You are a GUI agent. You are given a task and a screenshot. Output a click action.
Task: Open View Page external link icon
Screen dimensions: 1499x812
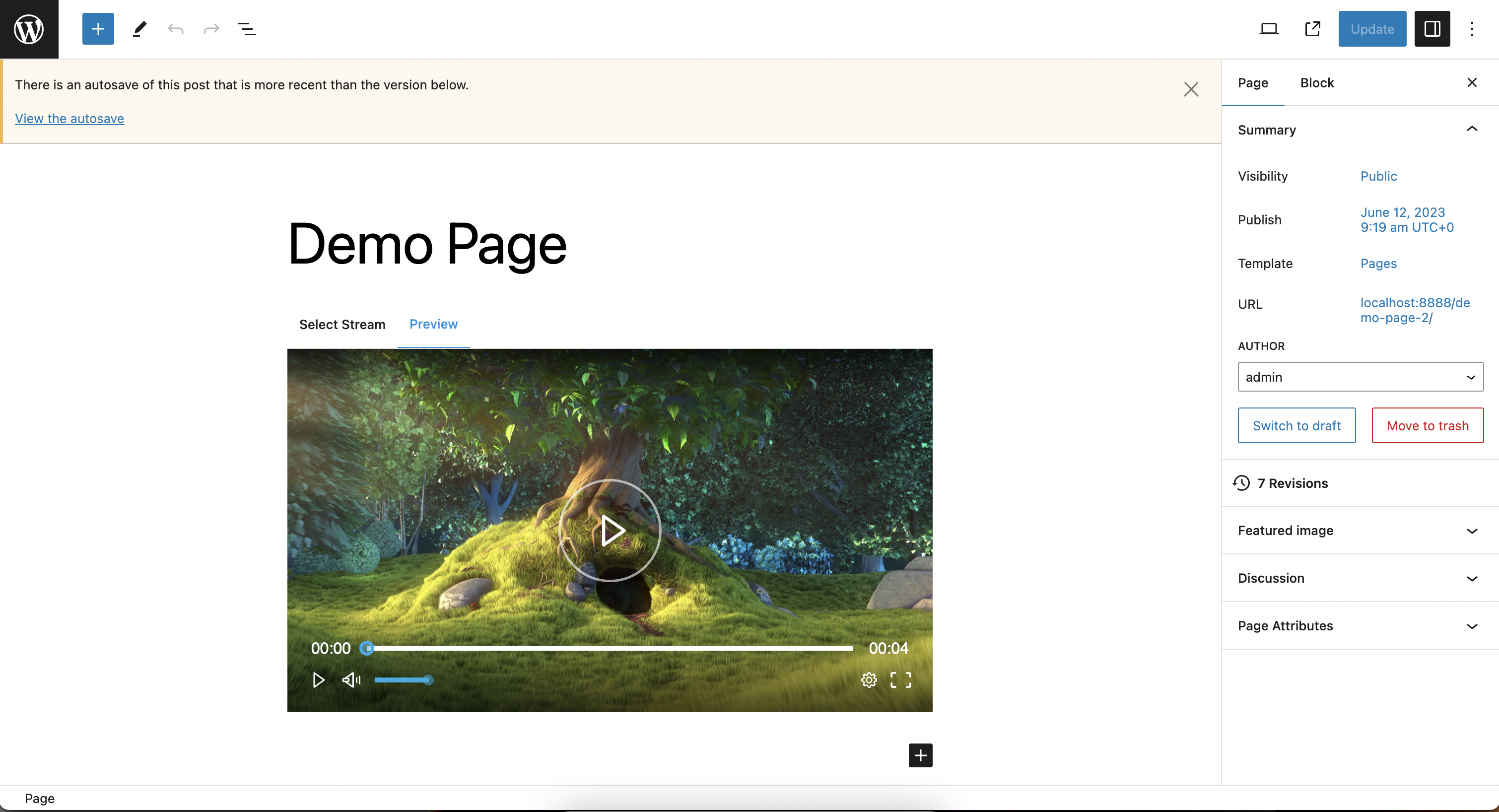(x=1313, y=29)
